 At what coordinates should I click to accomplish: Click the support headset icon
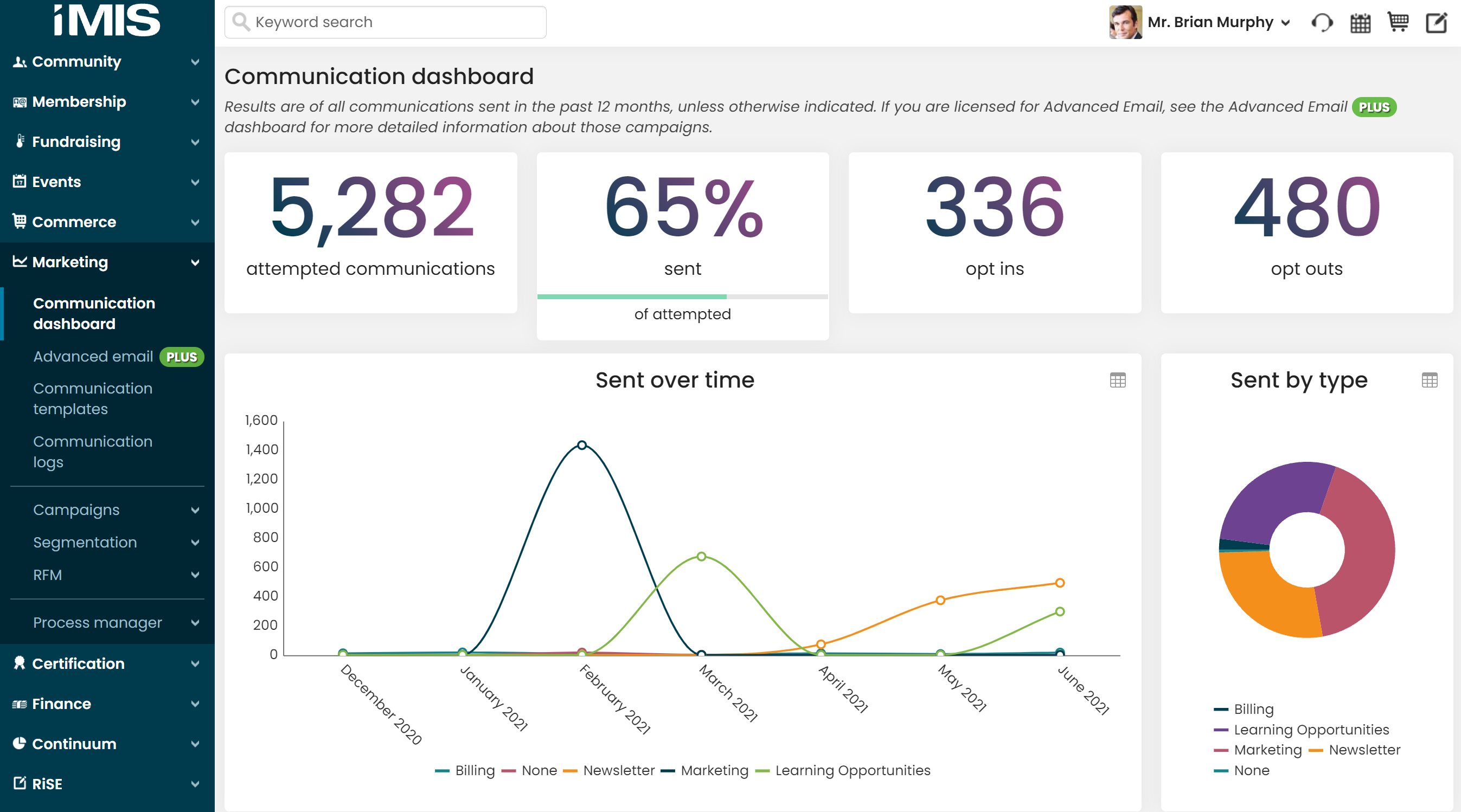[1322, 23]
